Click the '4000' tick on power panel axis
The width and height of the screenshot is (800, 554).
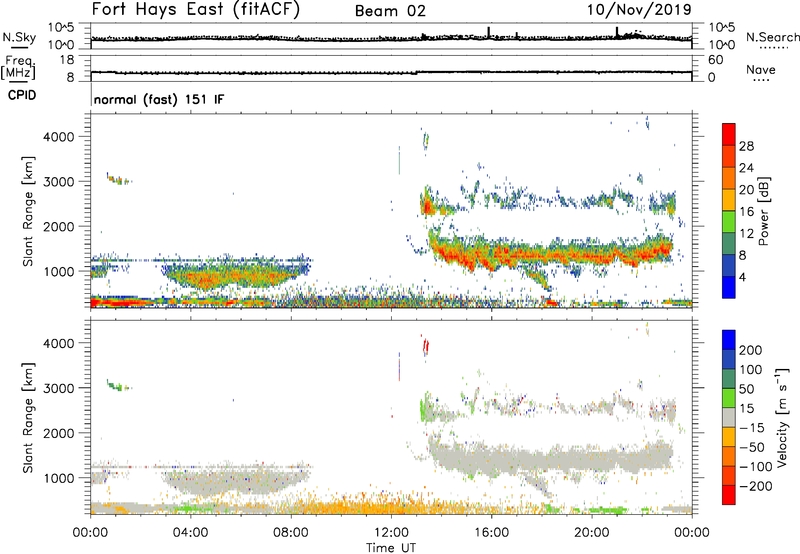[58, 137]
